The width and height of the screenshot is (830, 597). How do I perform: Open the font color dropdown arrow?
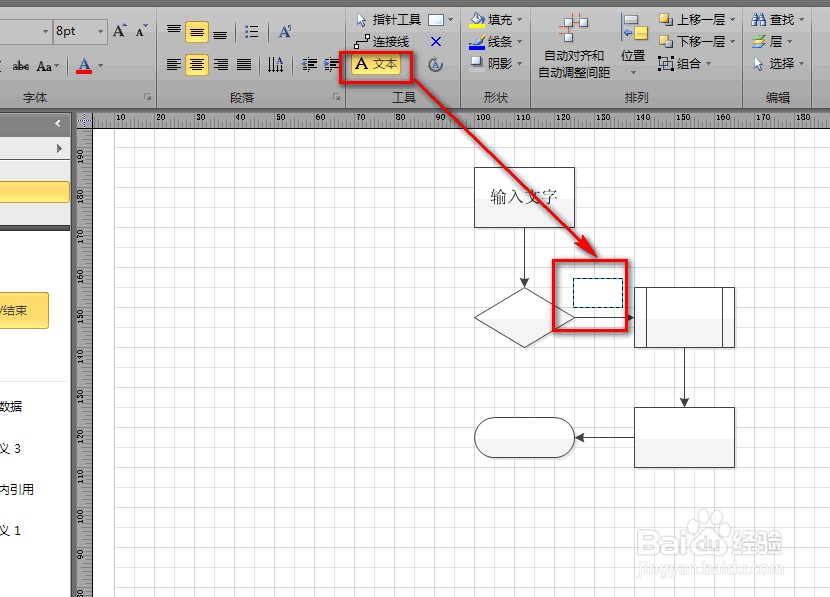[100, 66]
